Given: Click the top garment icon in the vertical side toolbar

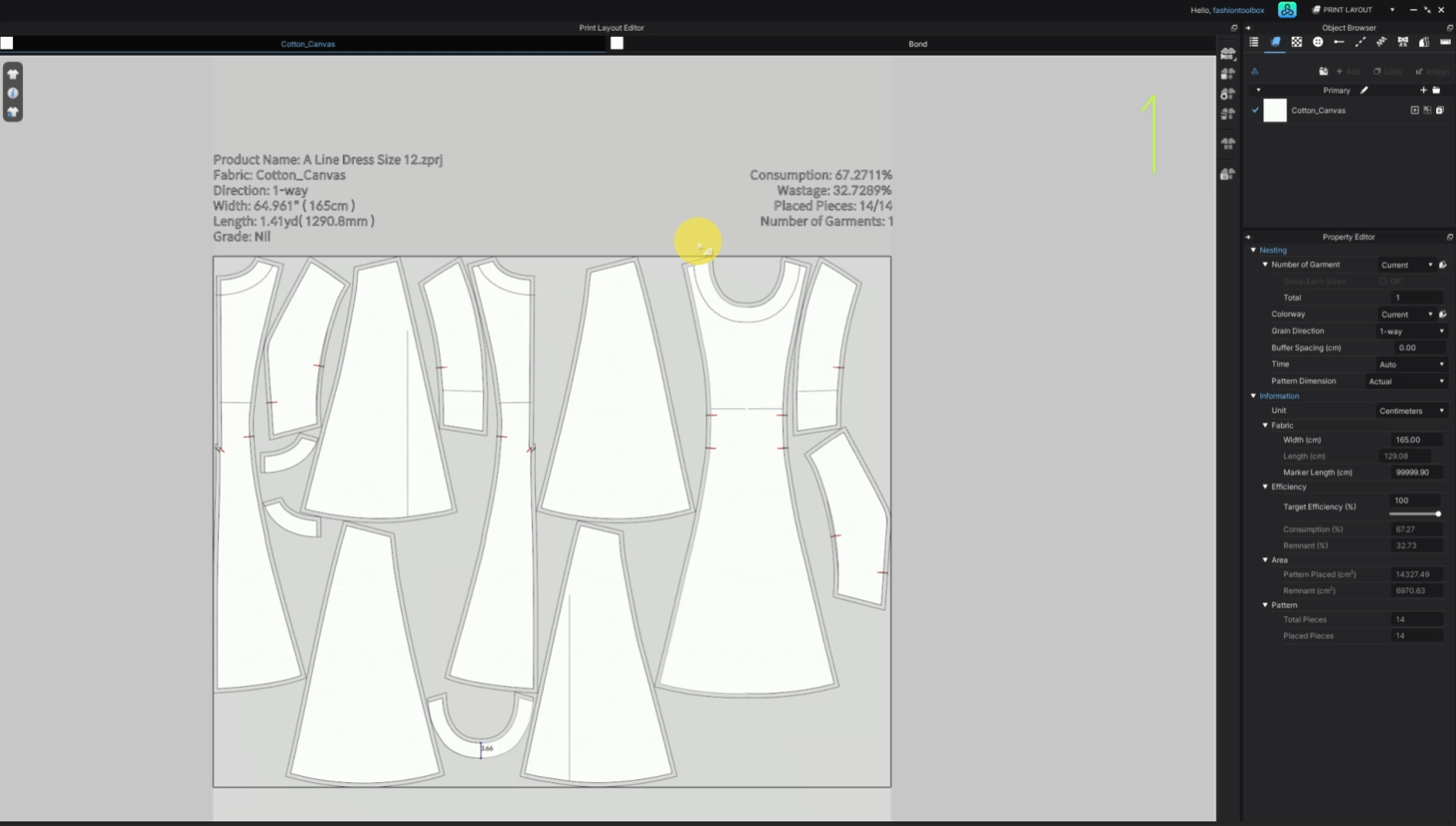Looking at the screenshot, I should [x=1228, y=54].
